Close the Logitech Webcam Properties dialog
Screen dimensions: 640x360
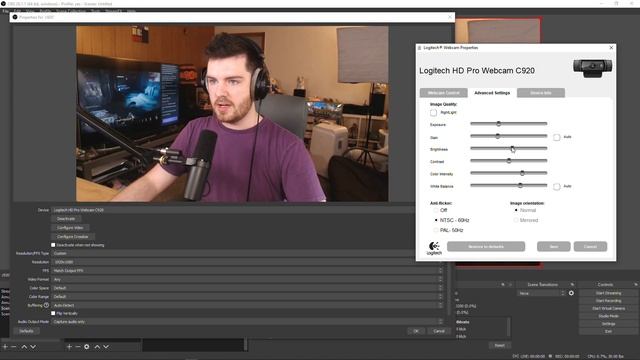[x=611, y=48]
